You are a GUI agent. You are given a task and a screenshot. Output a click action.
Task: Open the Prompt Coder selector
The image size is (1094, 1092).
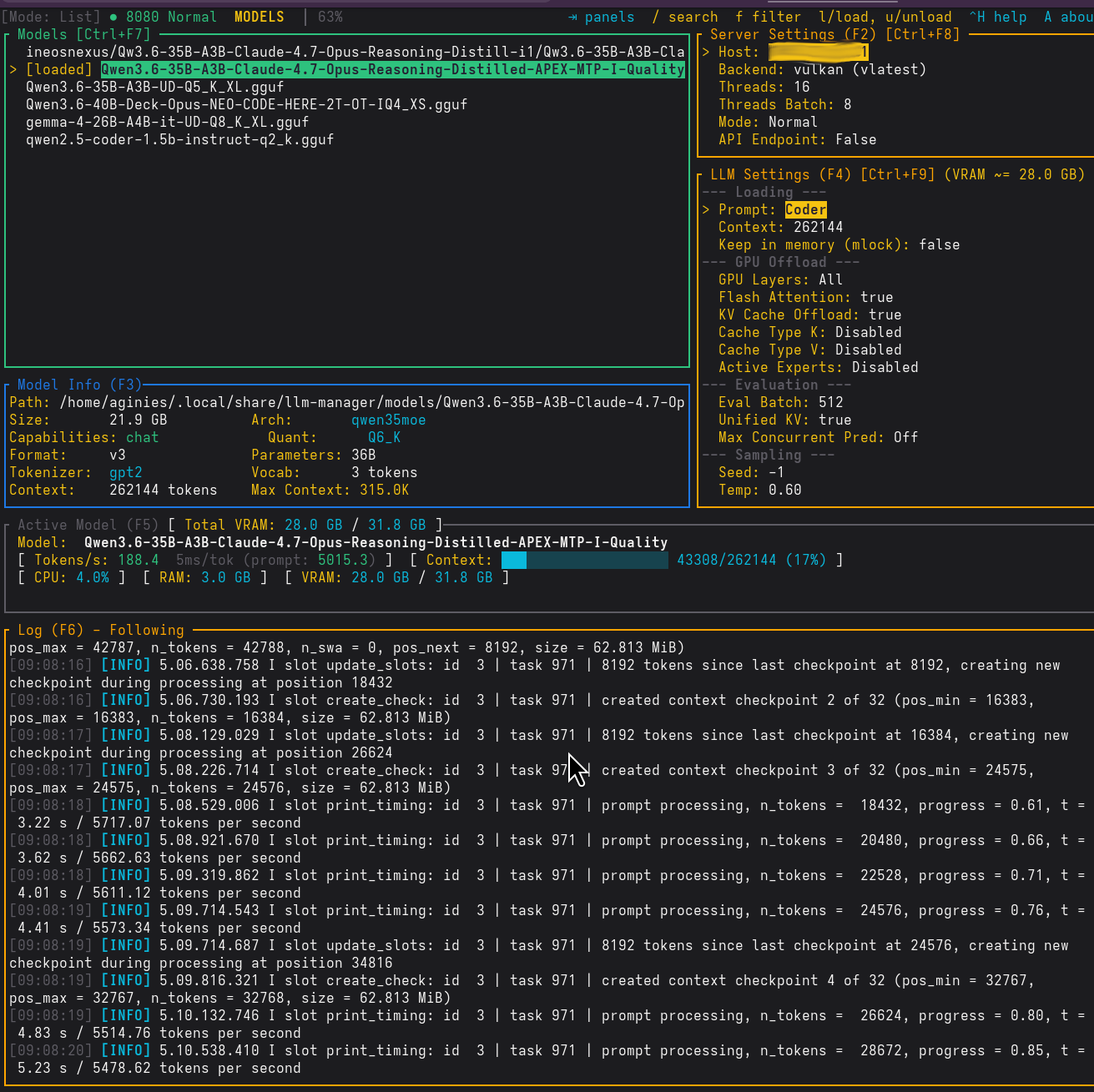tap(773, 209)
